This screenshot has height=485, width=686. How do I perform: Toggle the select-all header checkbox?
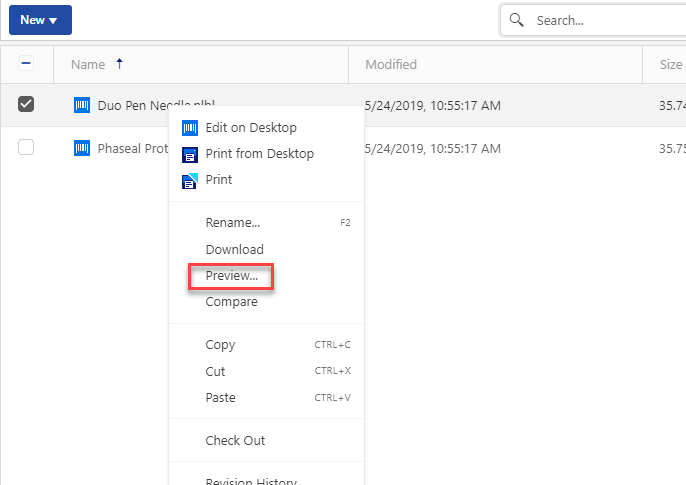click(27, 64)
